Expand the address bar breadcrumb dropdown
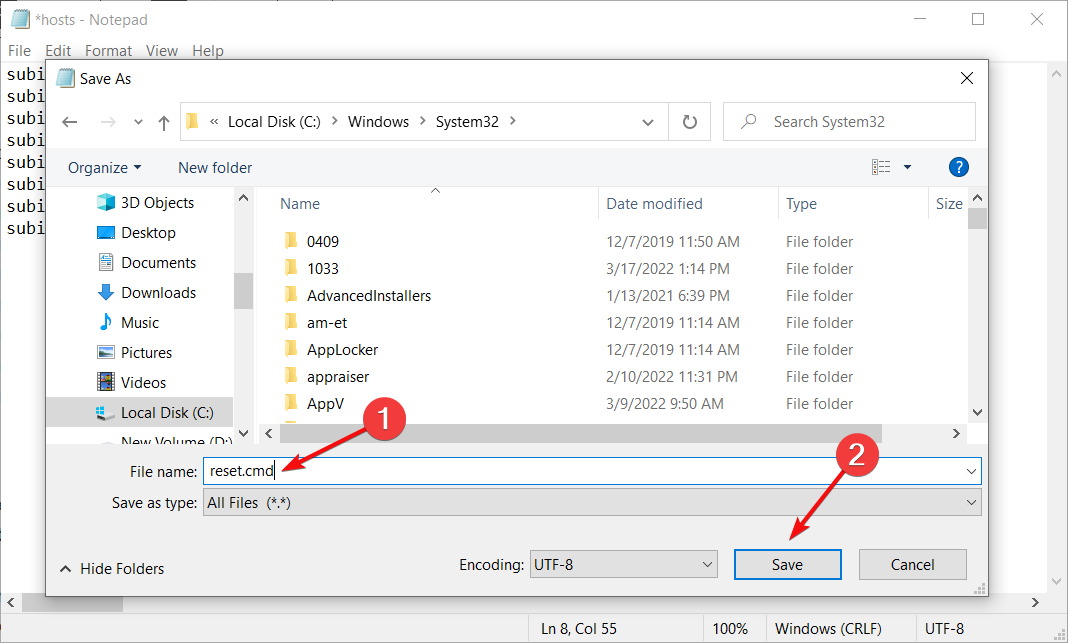 (647, 121)
